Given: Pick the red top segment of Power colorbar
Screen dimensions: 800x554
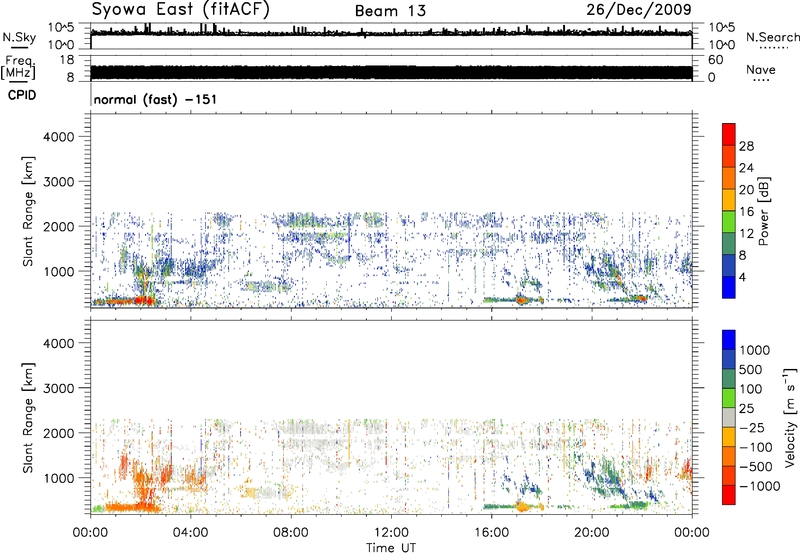Looking at the screenshot, I should [729, 134].
